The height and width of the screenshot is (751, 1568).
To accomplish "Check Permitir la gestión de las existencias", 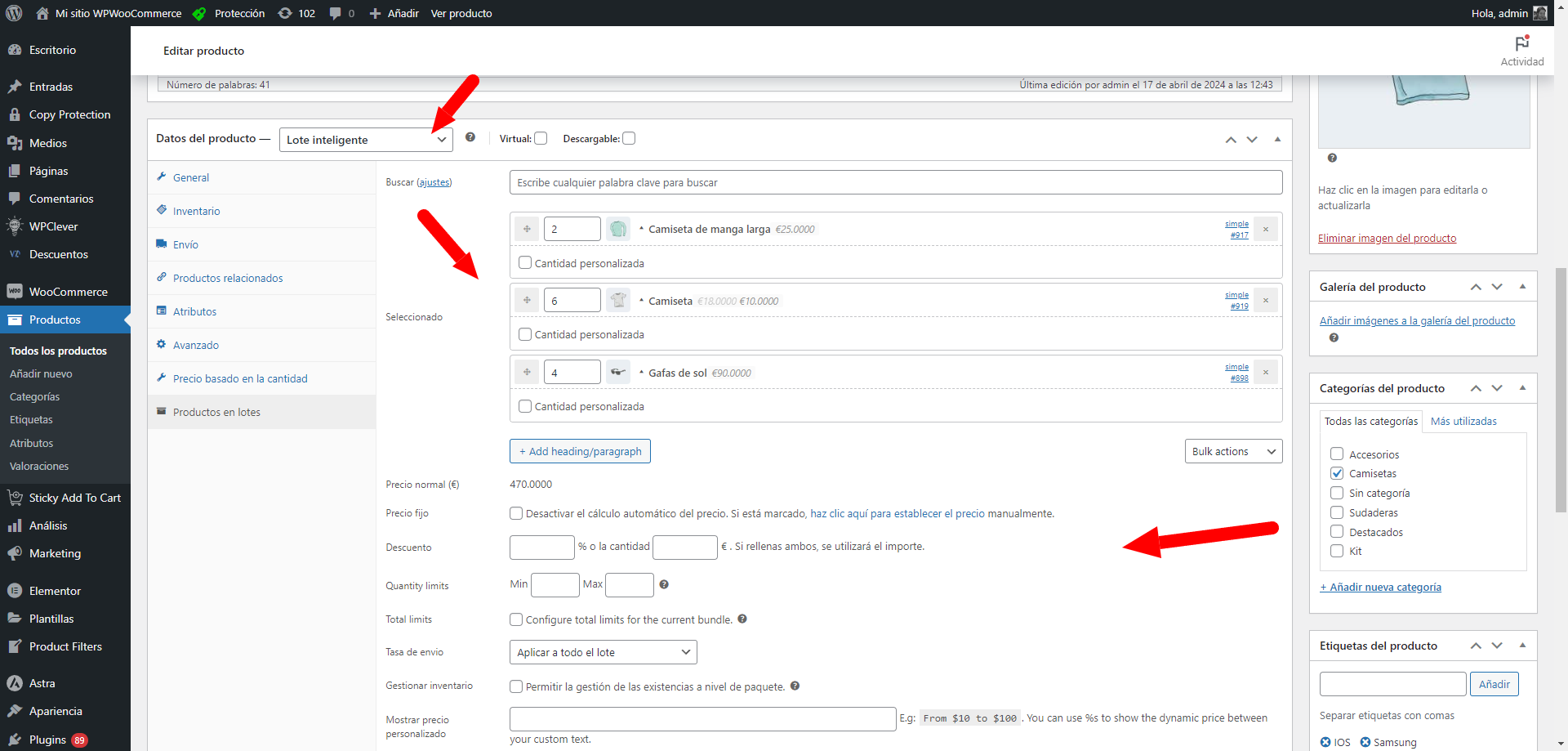I will pyautogui.click(x=516, y=686).
